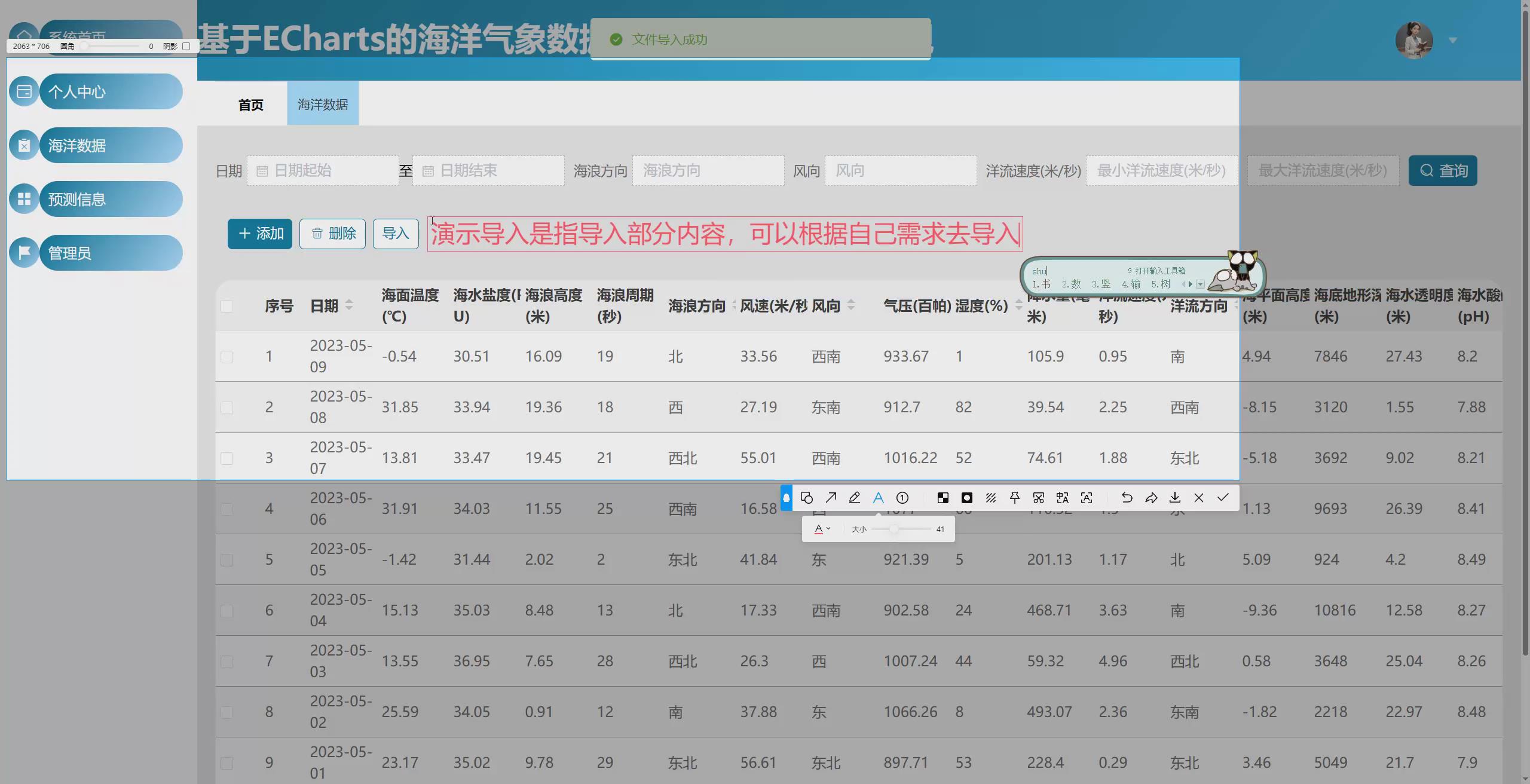Select the arrow tool in screenshot toolbar
Screen dimensions: 1530x784
(831, 498)
